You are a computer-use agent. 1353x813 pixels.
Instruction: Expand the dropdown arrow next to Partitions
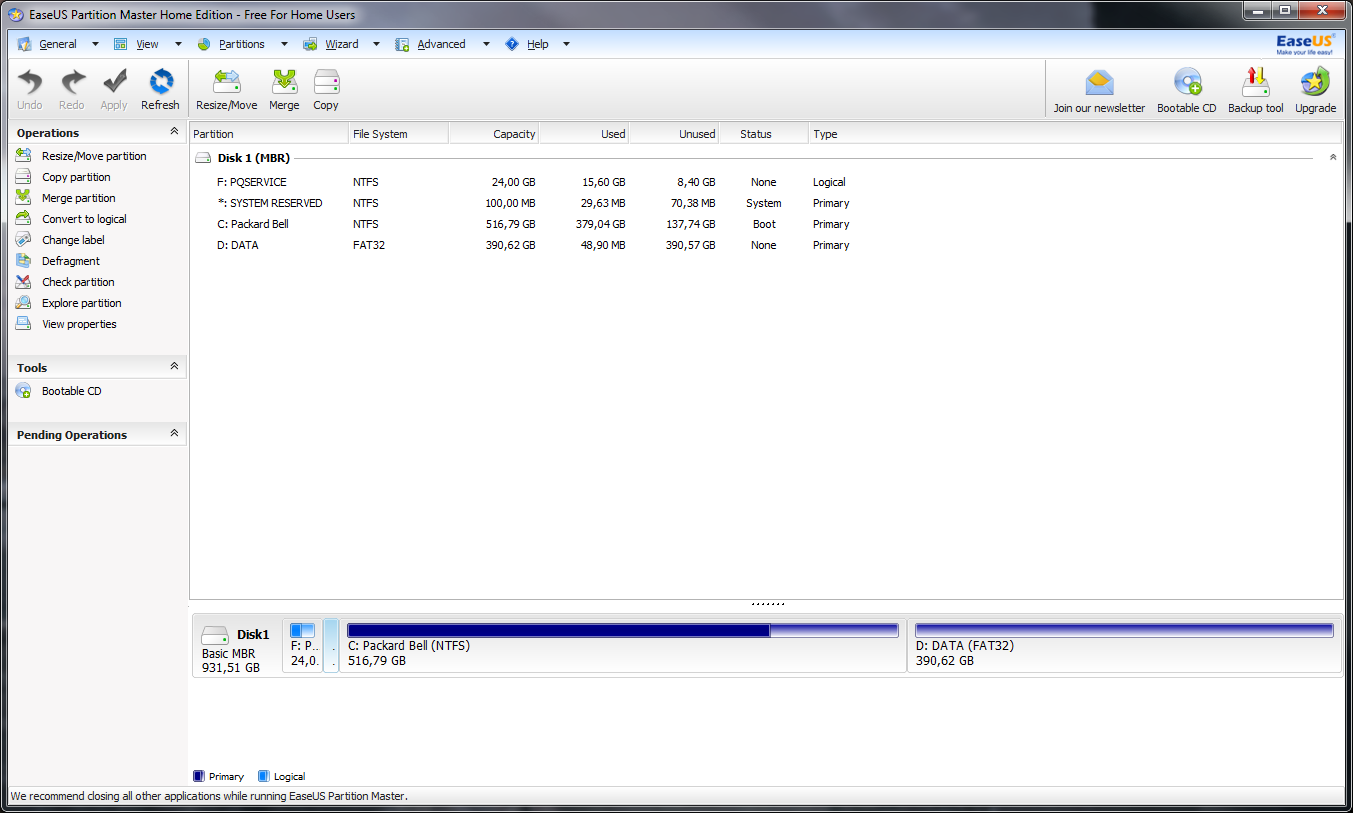click(283, 44)
